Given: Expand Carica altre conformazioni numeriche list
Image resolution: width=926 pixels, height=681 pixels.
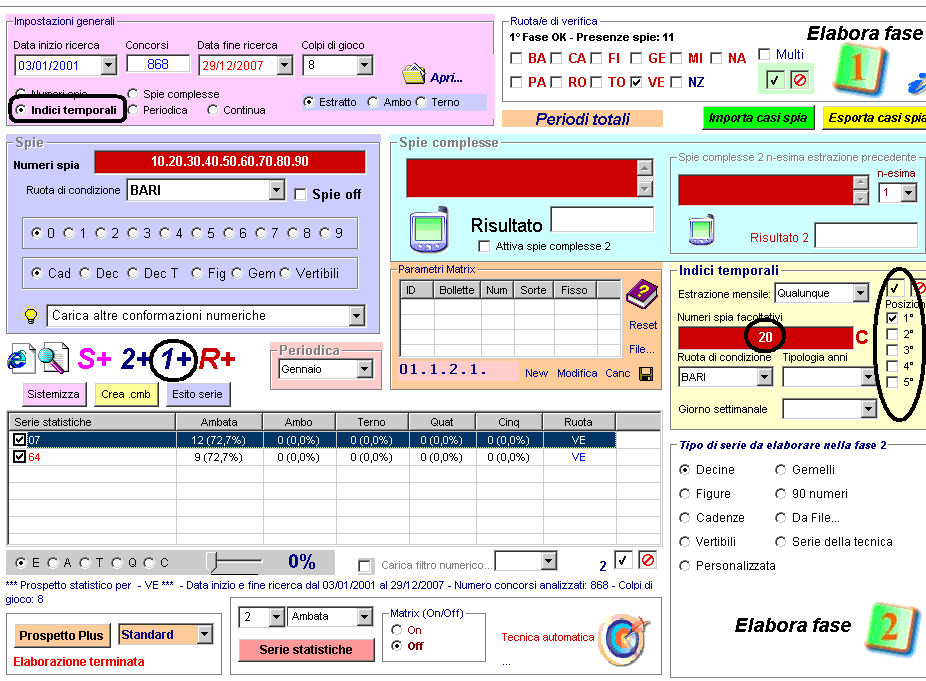Looking at the screenshot, I should click(356, 316).
